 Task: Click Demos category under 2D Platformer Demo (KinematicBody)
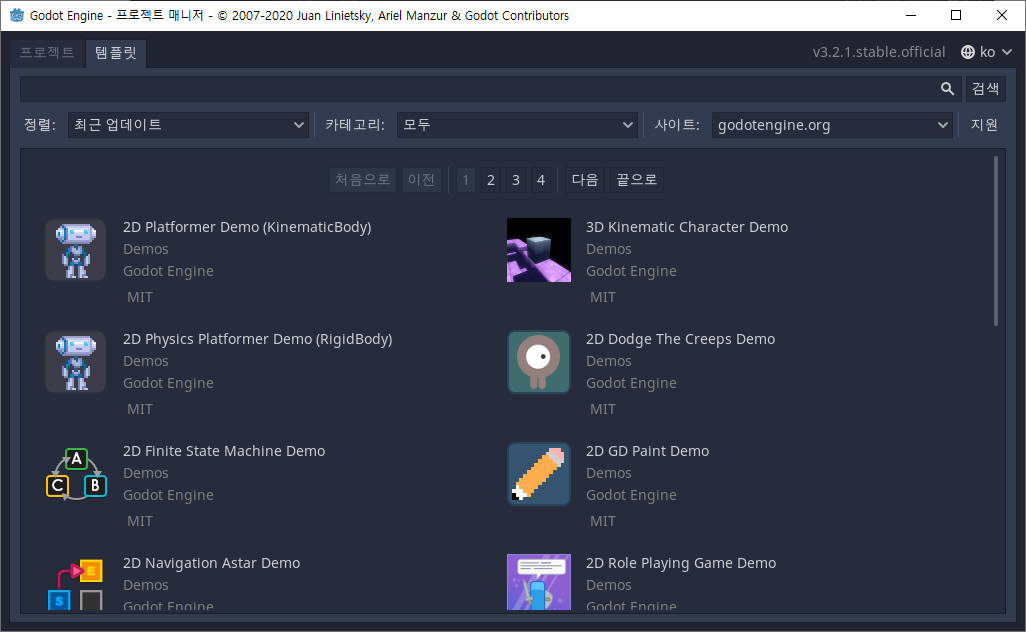[146, 249]
